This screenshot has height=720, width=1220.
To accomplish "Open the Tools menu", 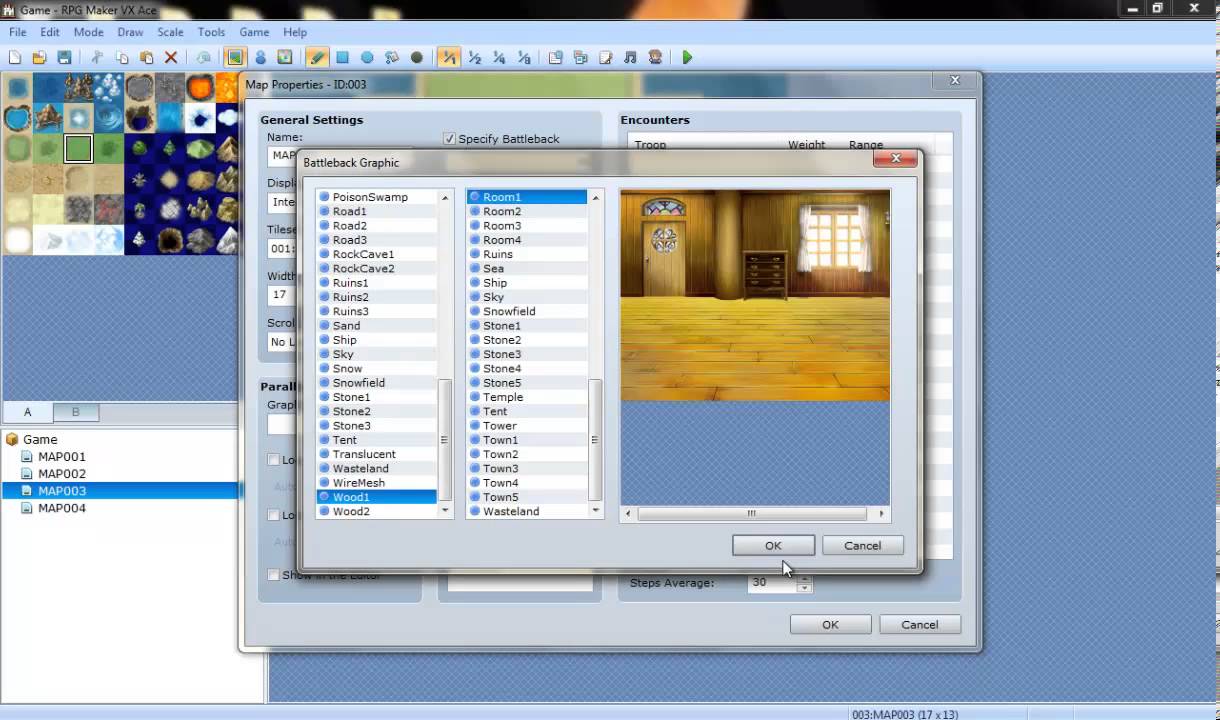I will coord(211,32).
